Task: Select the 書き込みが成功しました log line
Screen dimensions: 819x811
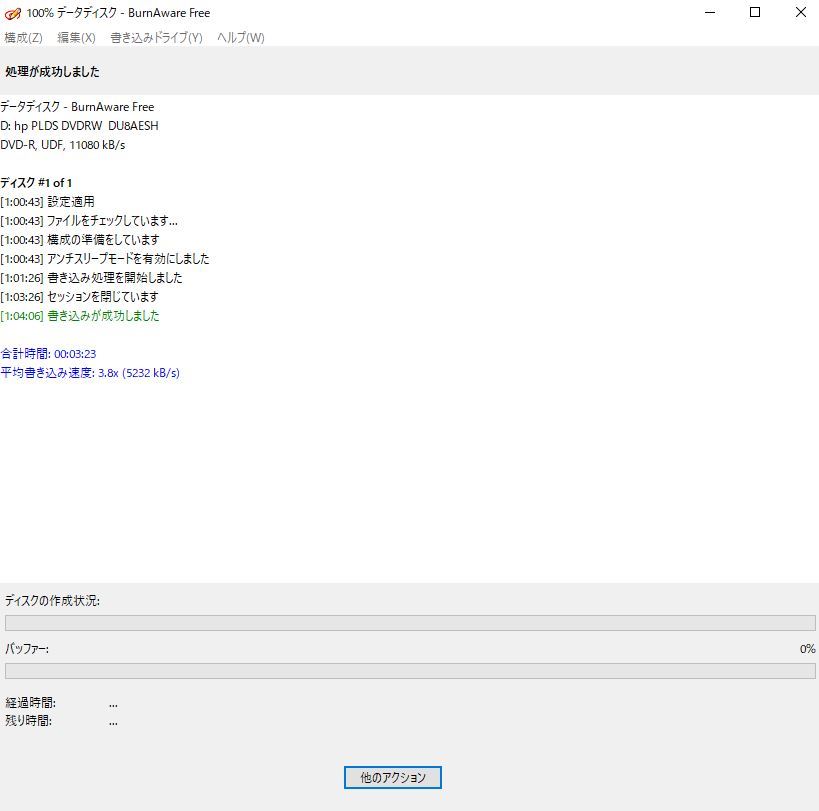Action: tap(80, 315)
